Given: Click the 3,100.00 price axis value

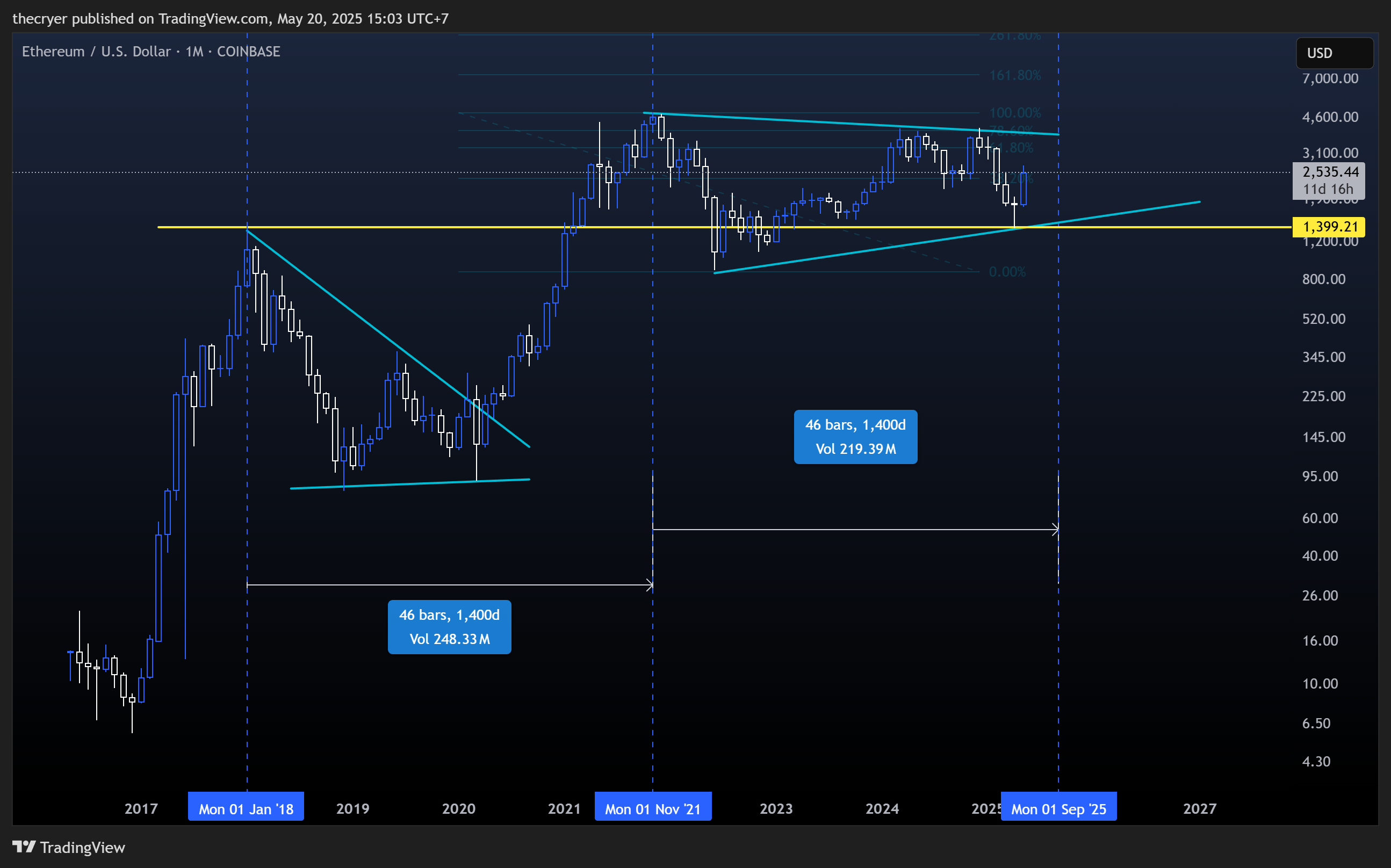Looking at the screenshot, I should point(1330,153).
